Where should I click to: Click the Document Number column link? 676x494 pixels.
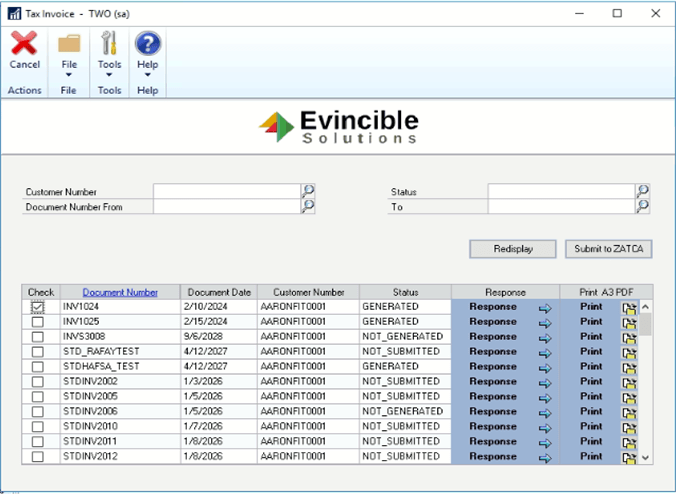pyautogui.click(x=120, y=292)
